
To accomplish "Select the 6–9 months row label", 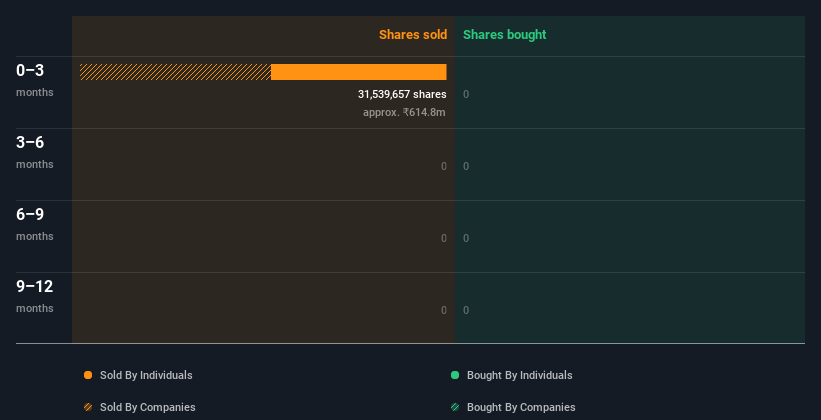I will click(35, 223).
